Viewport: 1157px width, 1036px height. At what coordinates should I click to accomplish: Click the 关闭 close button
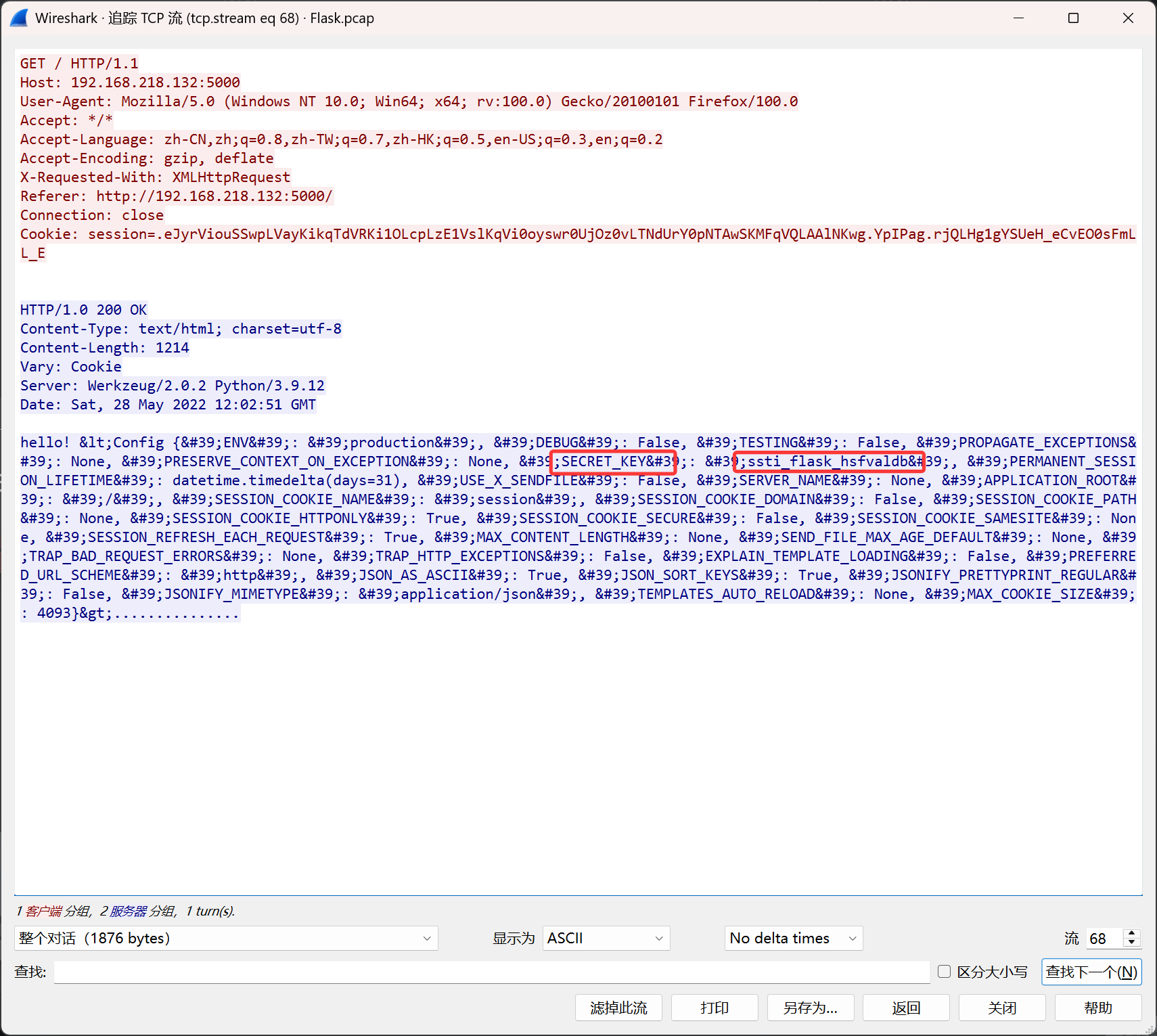pyautogui.click(x=1002, y=1008)
